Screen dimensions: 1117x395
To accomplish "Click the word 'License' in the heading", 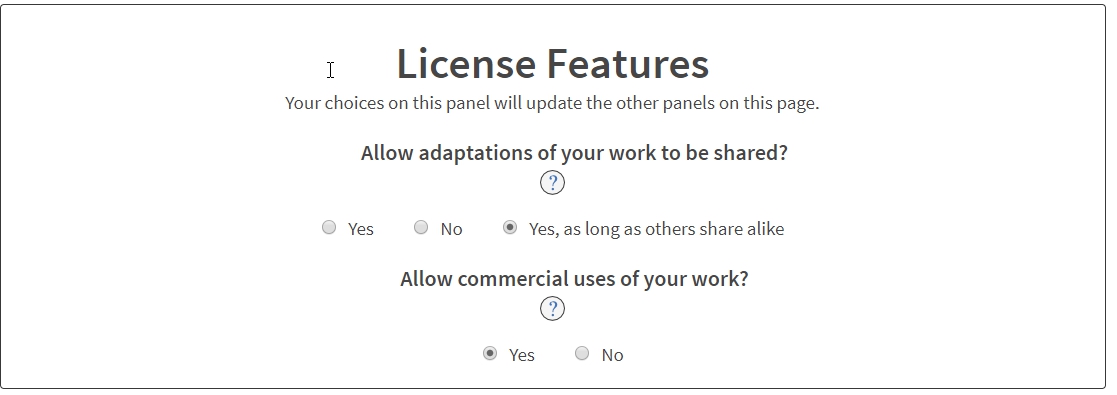I will (466, 63).
